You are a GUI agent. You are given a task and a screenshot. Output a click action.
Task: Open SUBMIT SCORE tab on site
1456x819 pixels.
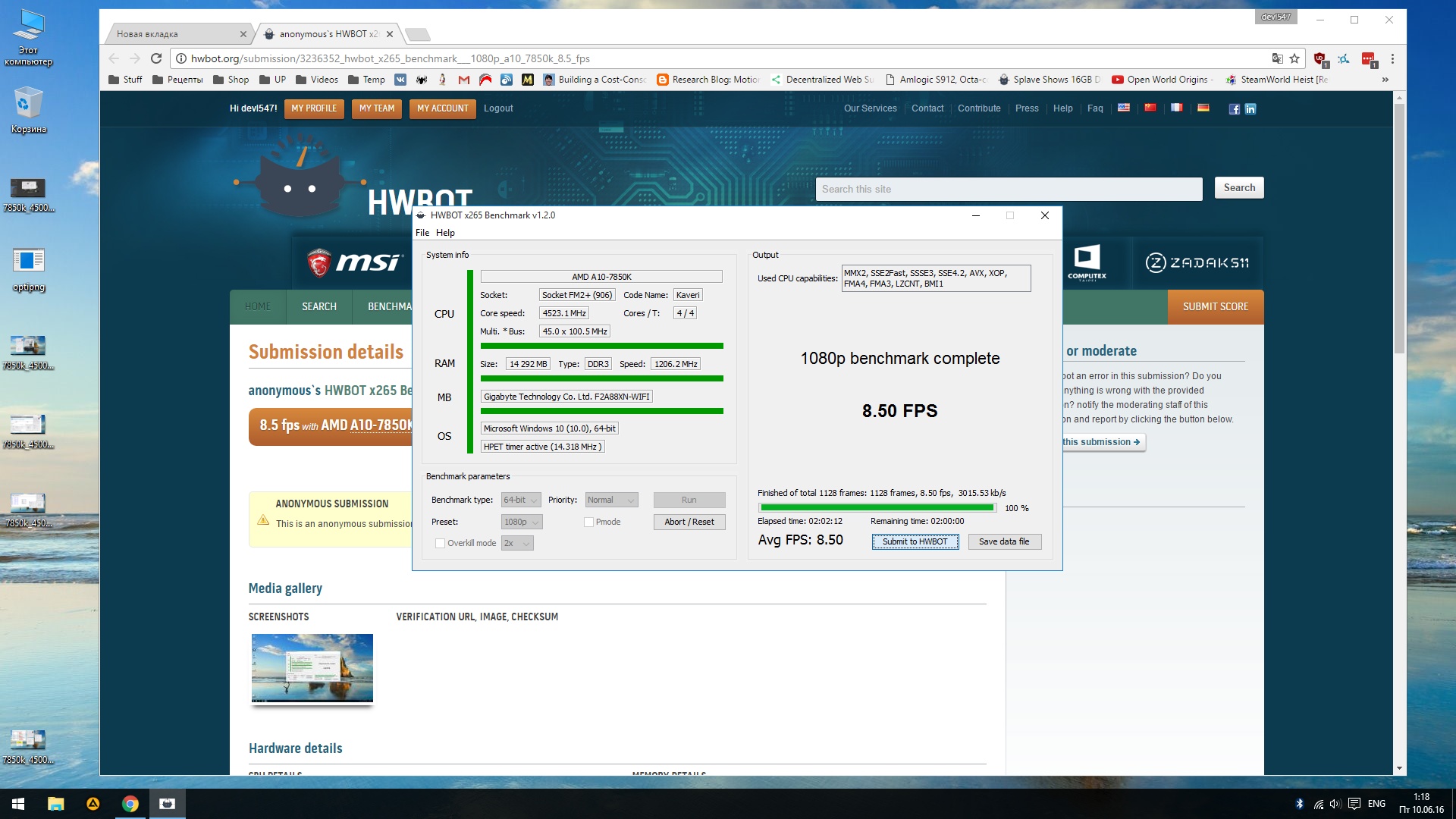click(1216, 306)
